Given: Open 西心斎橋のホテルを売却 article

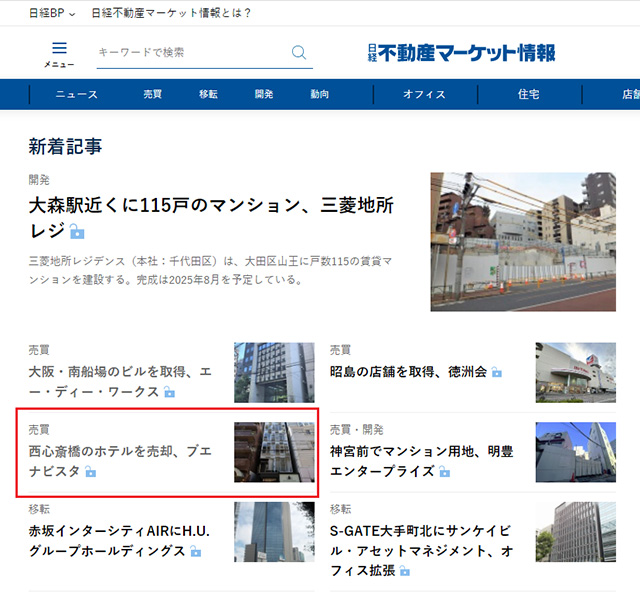Looking at the screenshot, I should coord(120,461).
